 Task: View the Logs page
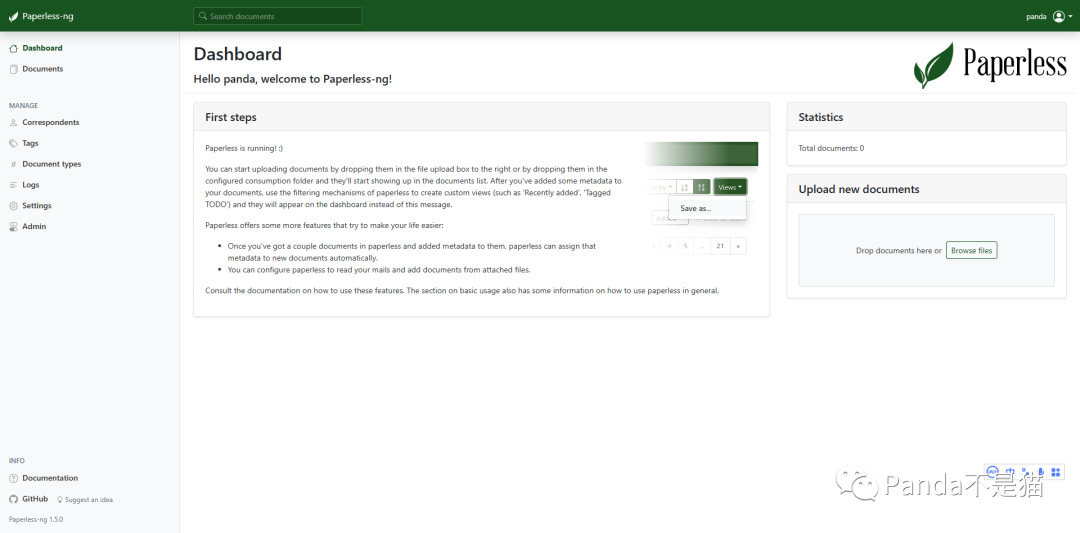(24, 185)
